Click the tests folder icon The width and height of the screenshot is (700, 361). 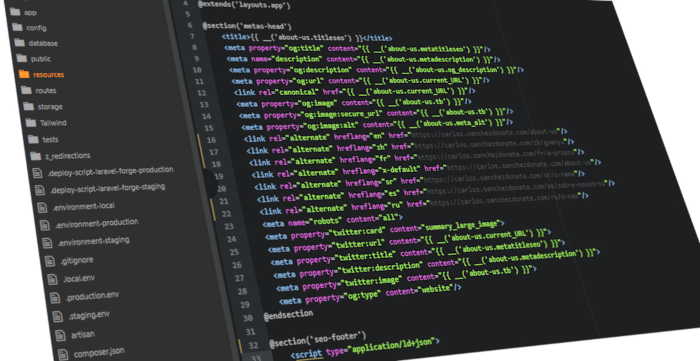click(33, 139)
